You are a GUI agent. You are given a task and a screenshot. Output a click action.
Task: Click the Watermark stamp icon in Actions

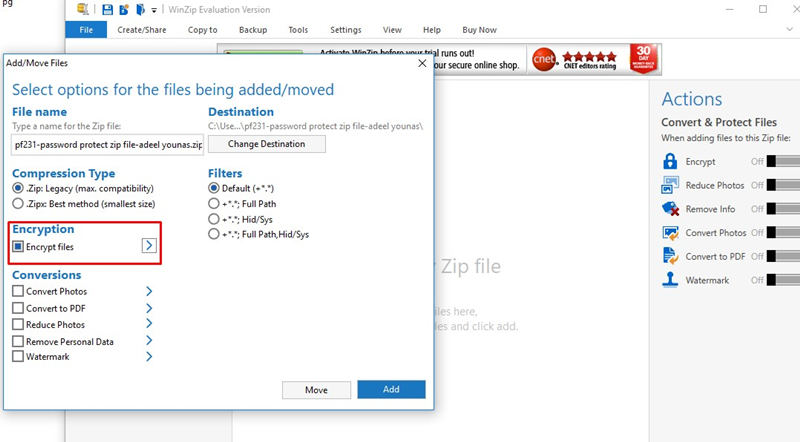(x=670, y=281)
